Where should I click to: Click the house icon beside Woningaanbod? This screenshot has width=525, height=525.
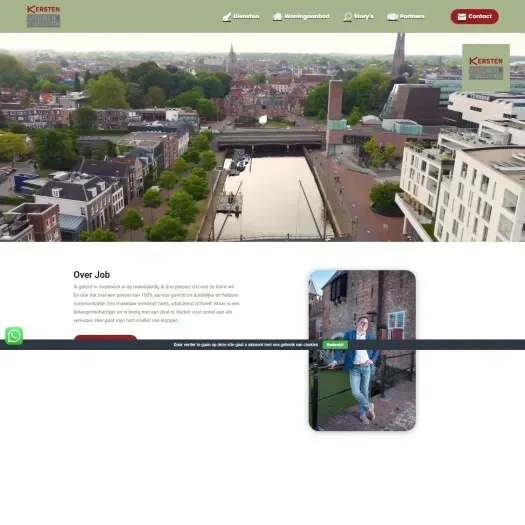click(277, 16)
